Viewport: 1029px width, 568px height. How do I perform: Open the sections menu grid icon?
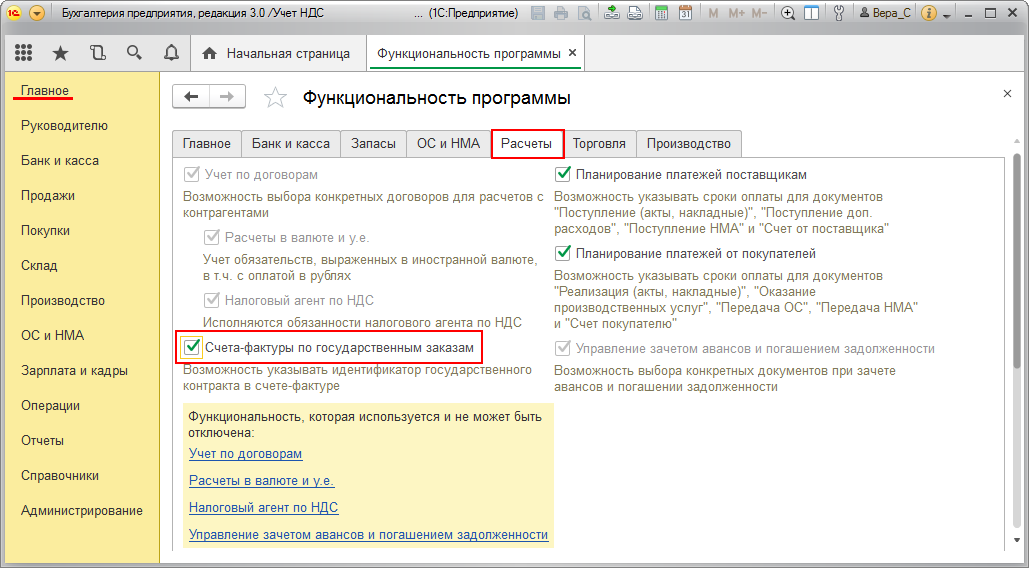[x=23, y=53]
